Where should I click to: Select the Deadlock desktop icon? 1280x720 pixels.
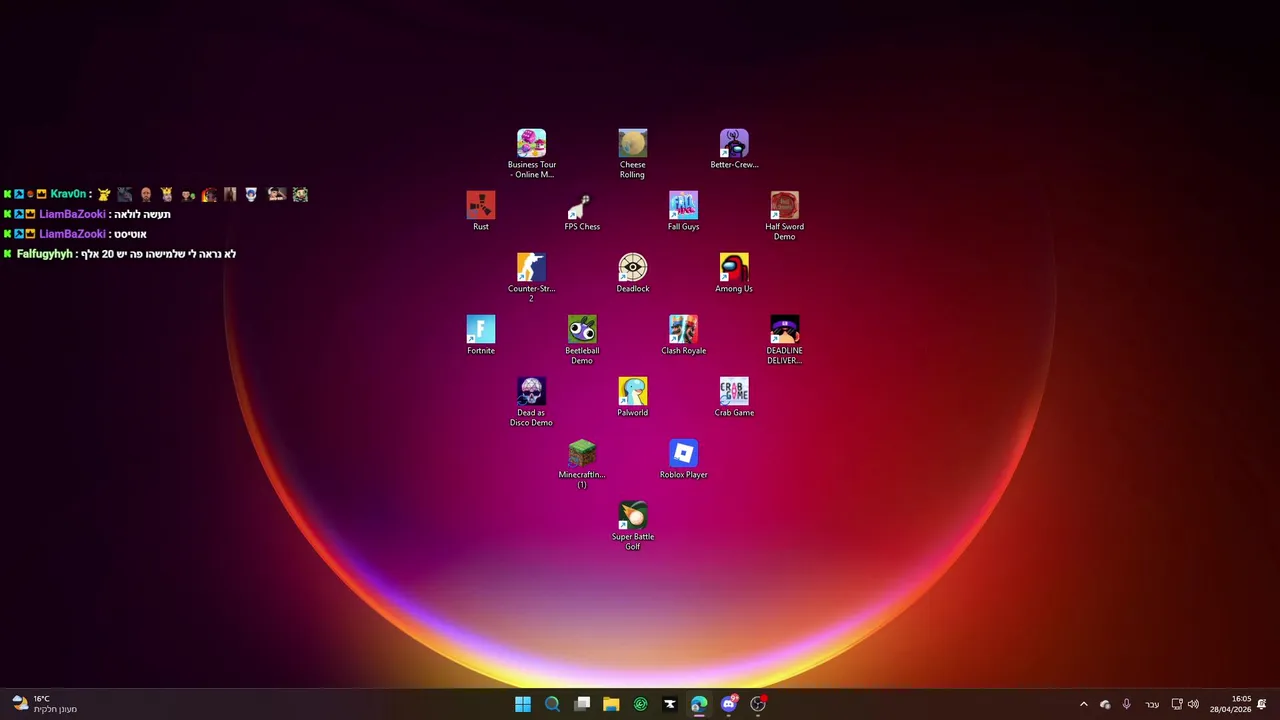[632, 273]
